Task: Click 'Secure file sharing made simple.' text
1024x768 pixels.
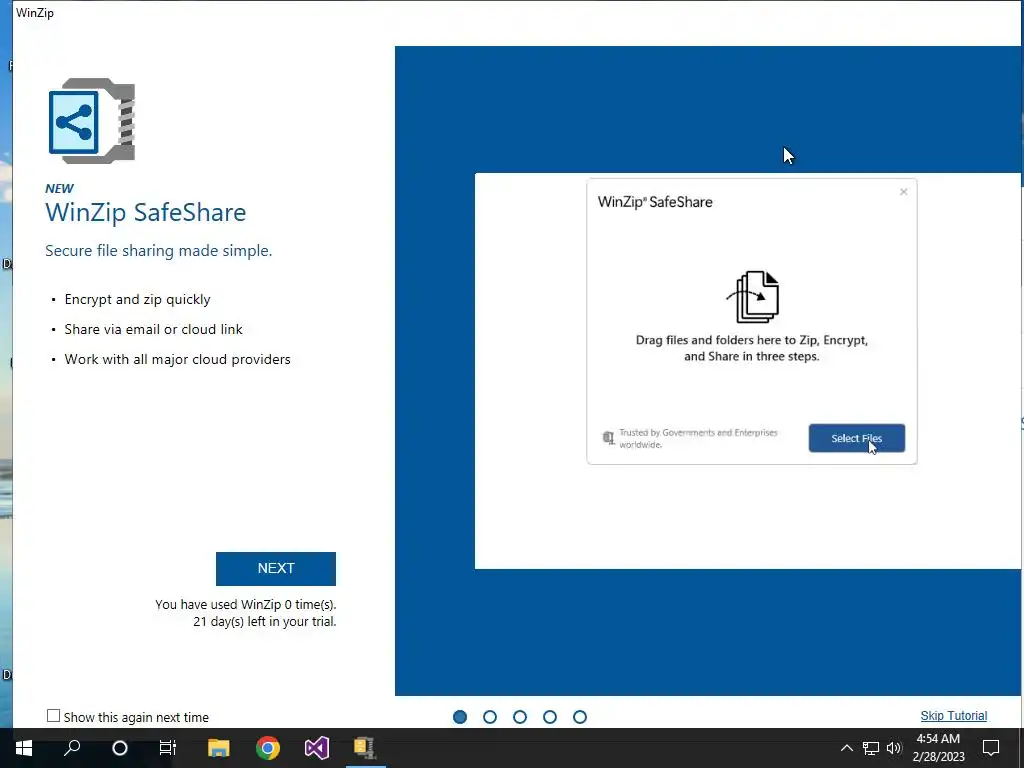Action: coord(159,251)
